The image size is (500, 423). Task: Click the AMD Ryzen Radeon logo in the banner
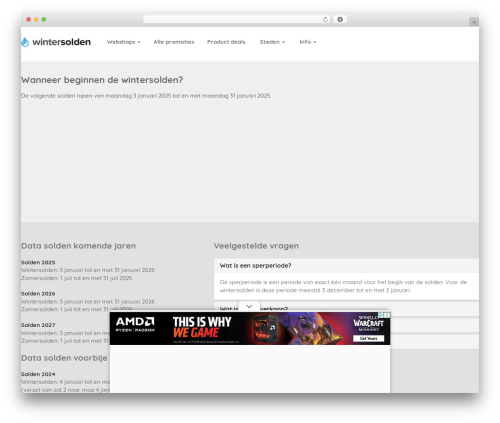[x=135, y=325]
